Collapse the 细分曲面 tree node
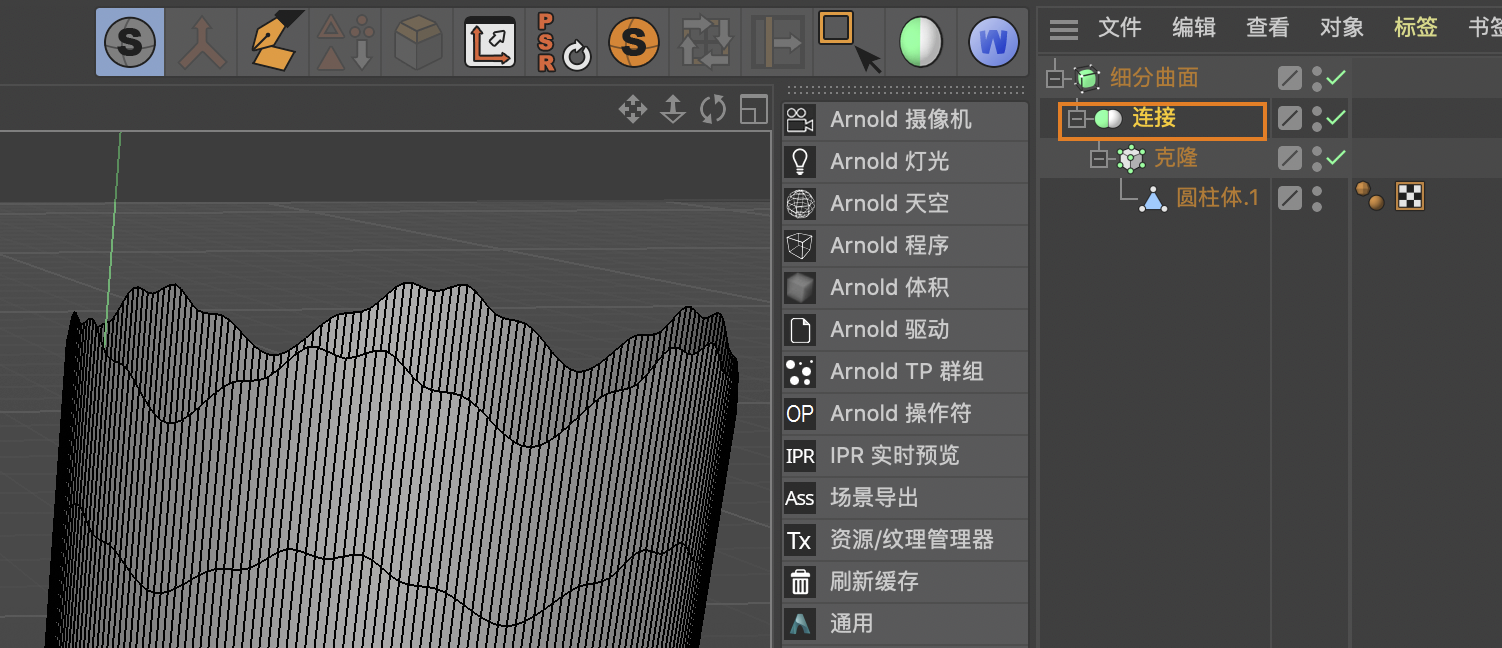 pyautogui.click(x=1055, y=78)
